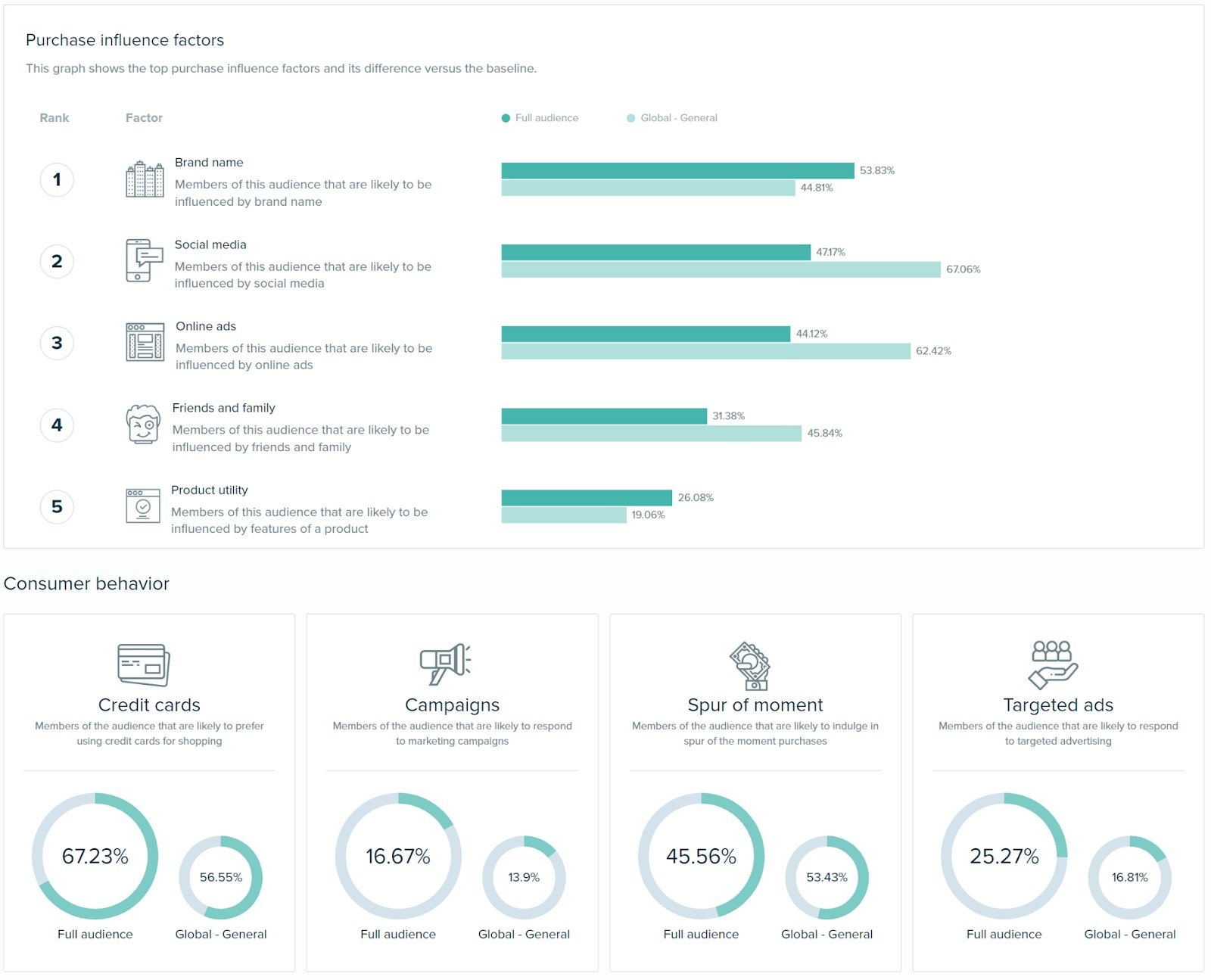The height and width of the screenshot is (980, 1211).
Task: Click the Product utility browser icon
Action: (143, 506)
